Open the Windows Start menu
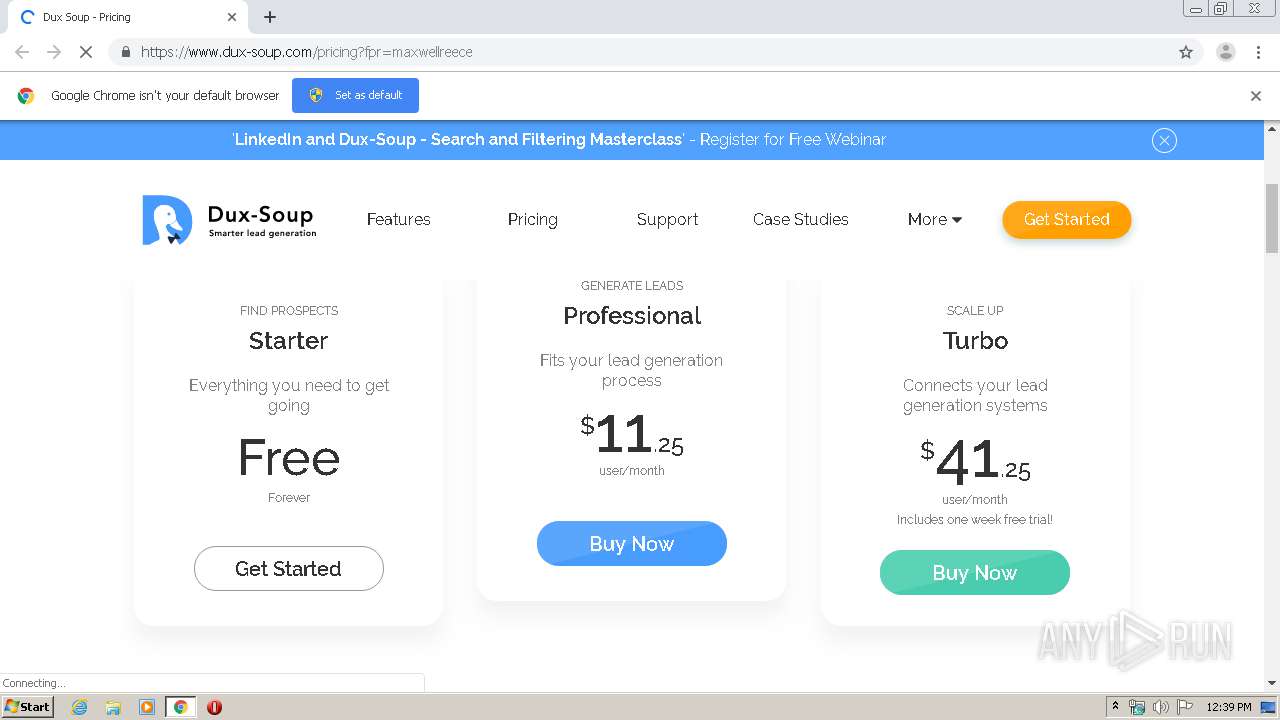The height and width of the screenshot is (720, 1280). 27,707
